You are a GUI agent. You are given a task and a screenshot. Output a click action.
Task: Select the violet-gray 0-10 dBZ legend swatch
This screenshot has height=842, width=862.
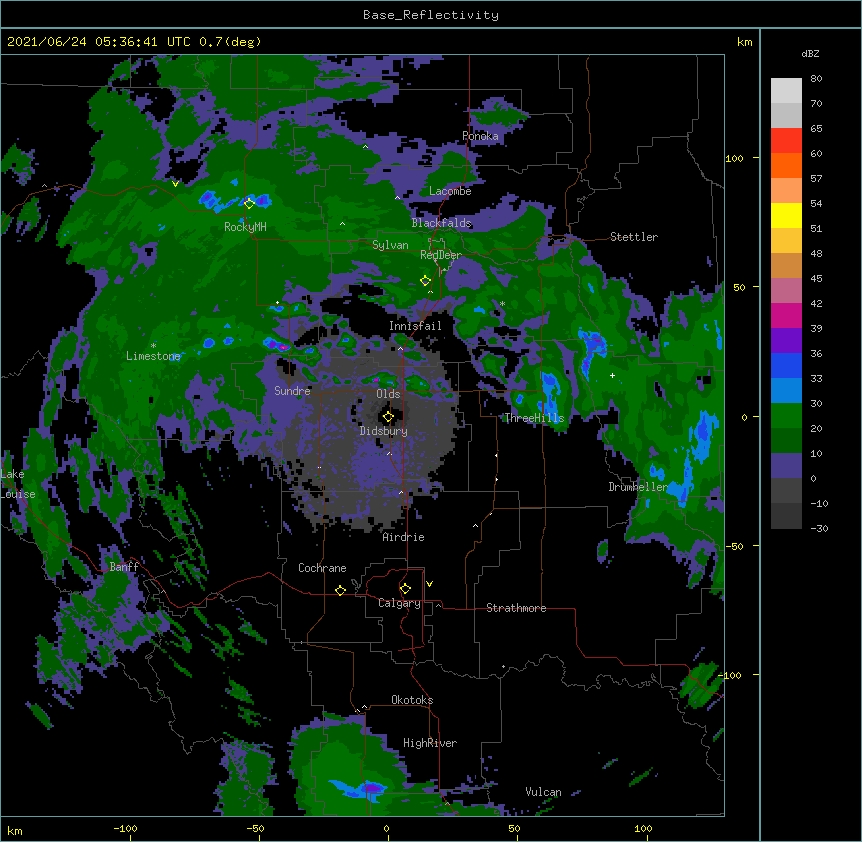tap(786, 466)
